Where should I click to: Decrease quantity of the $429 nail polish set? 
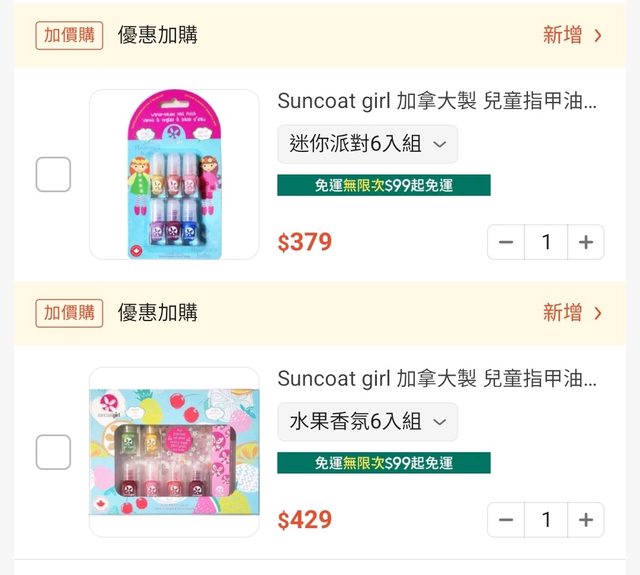click(x=506, y=520)
